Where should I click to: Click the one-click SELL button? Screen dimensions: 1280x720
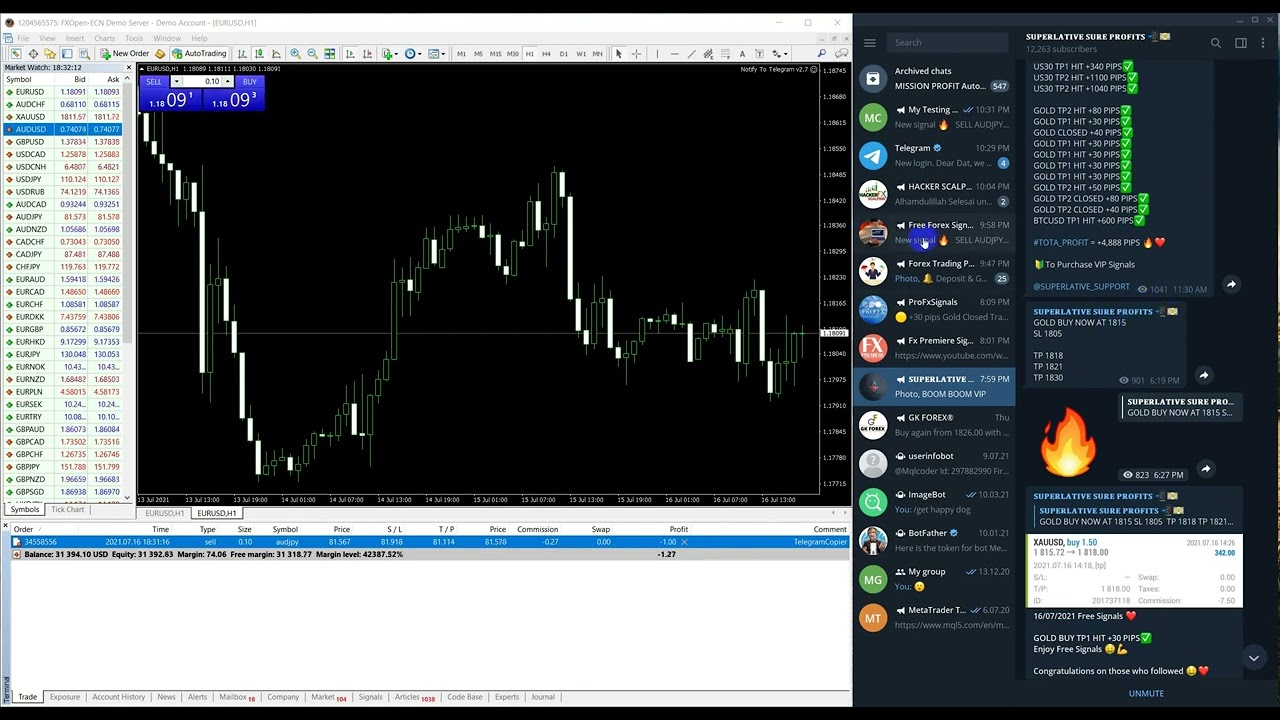coord(154,81)
